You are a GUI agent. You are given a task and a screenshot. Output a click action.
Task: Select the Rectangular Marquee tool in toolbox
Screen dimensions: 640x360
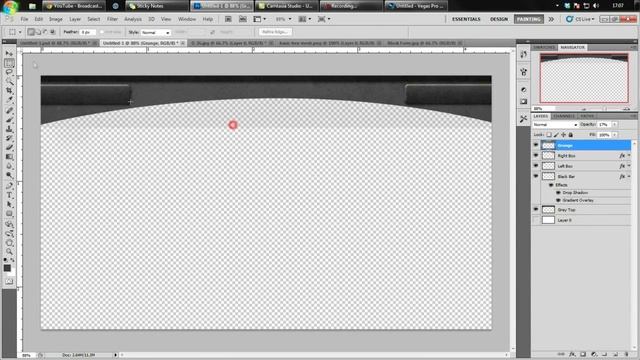coord(9,63)
